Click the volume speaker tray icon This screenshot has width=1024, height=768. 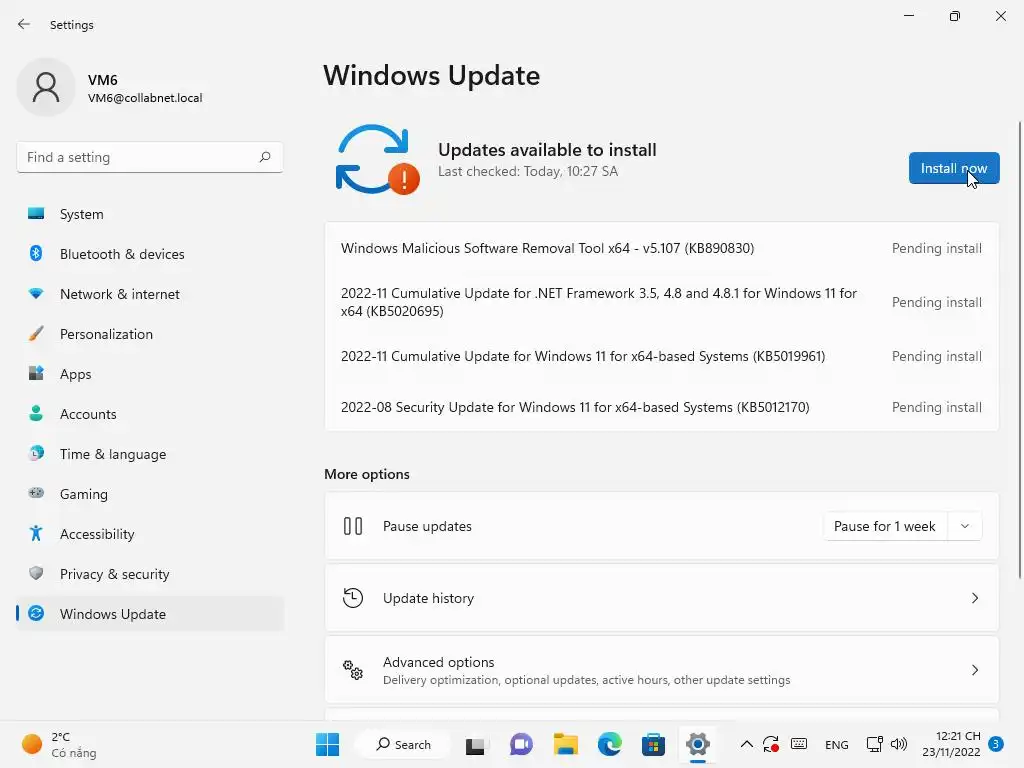[899, 744]
